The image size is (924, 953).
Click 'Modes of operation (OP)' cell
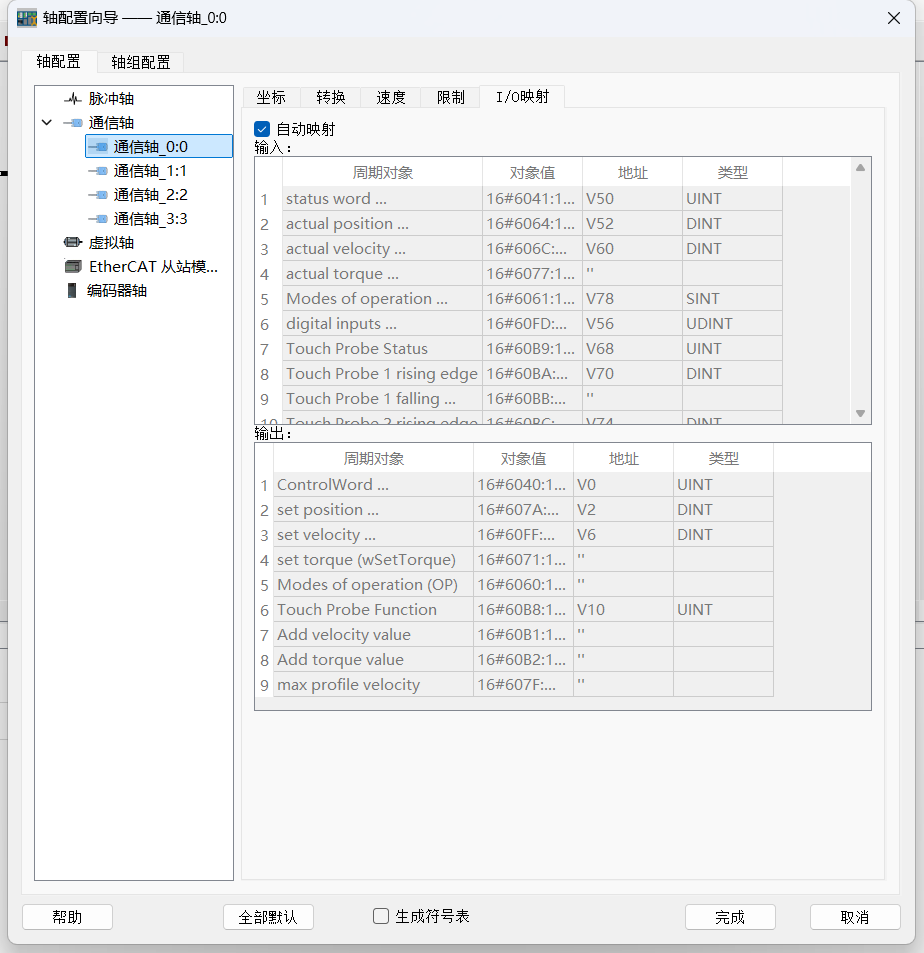(373, 584)
